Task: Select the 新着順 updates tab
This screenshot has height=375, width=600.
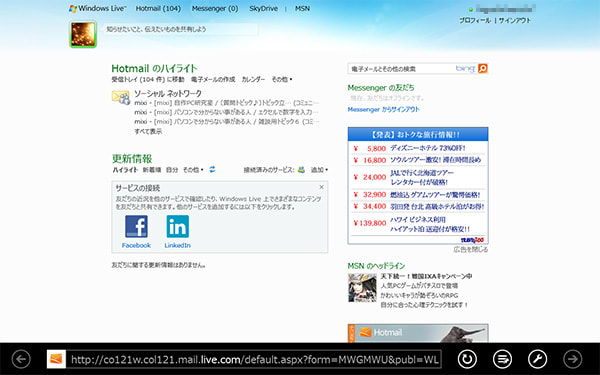Action: click(x=152, y=170)
